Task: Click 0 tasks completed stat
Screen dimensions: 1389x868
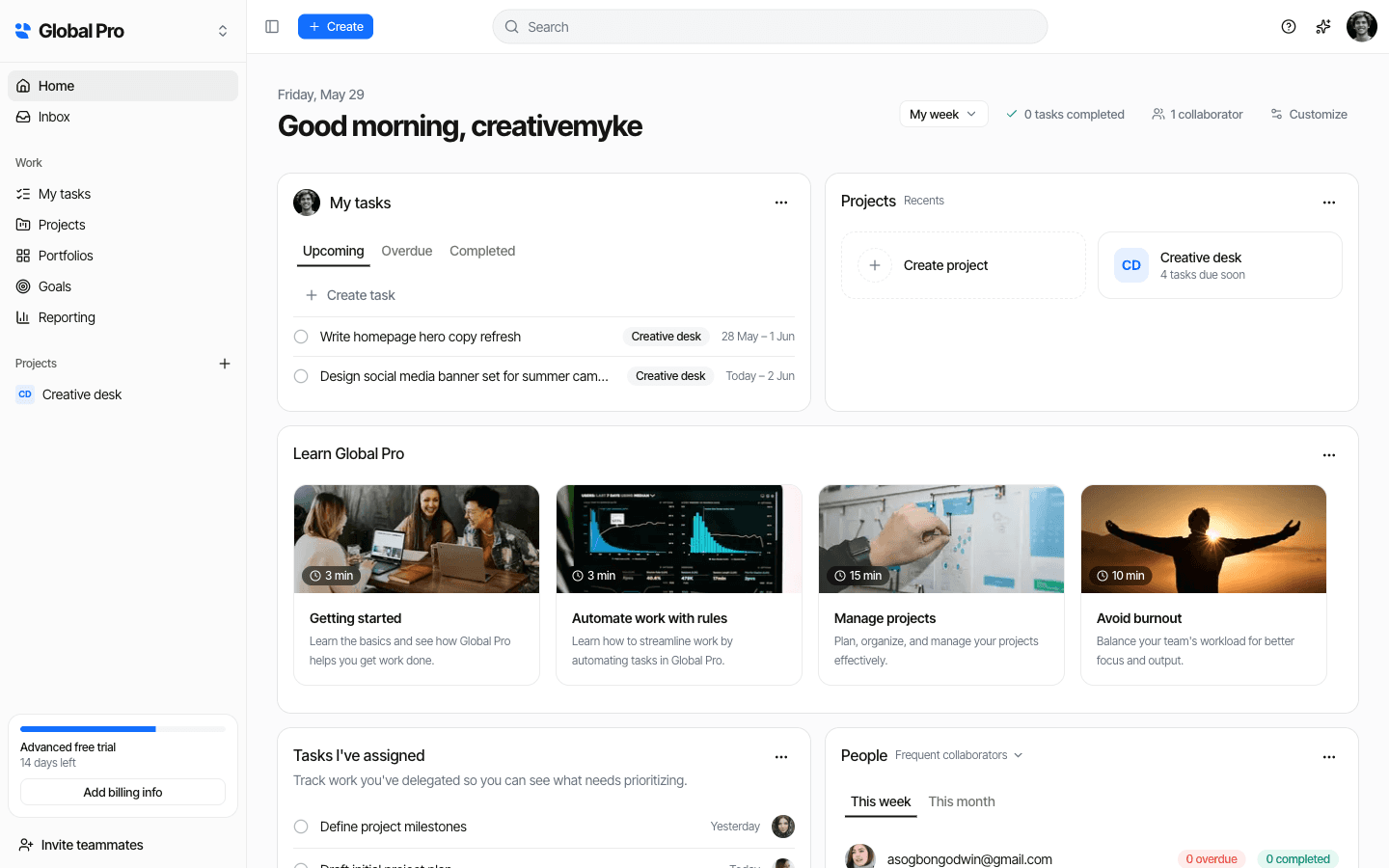Action: (1065, 114)
